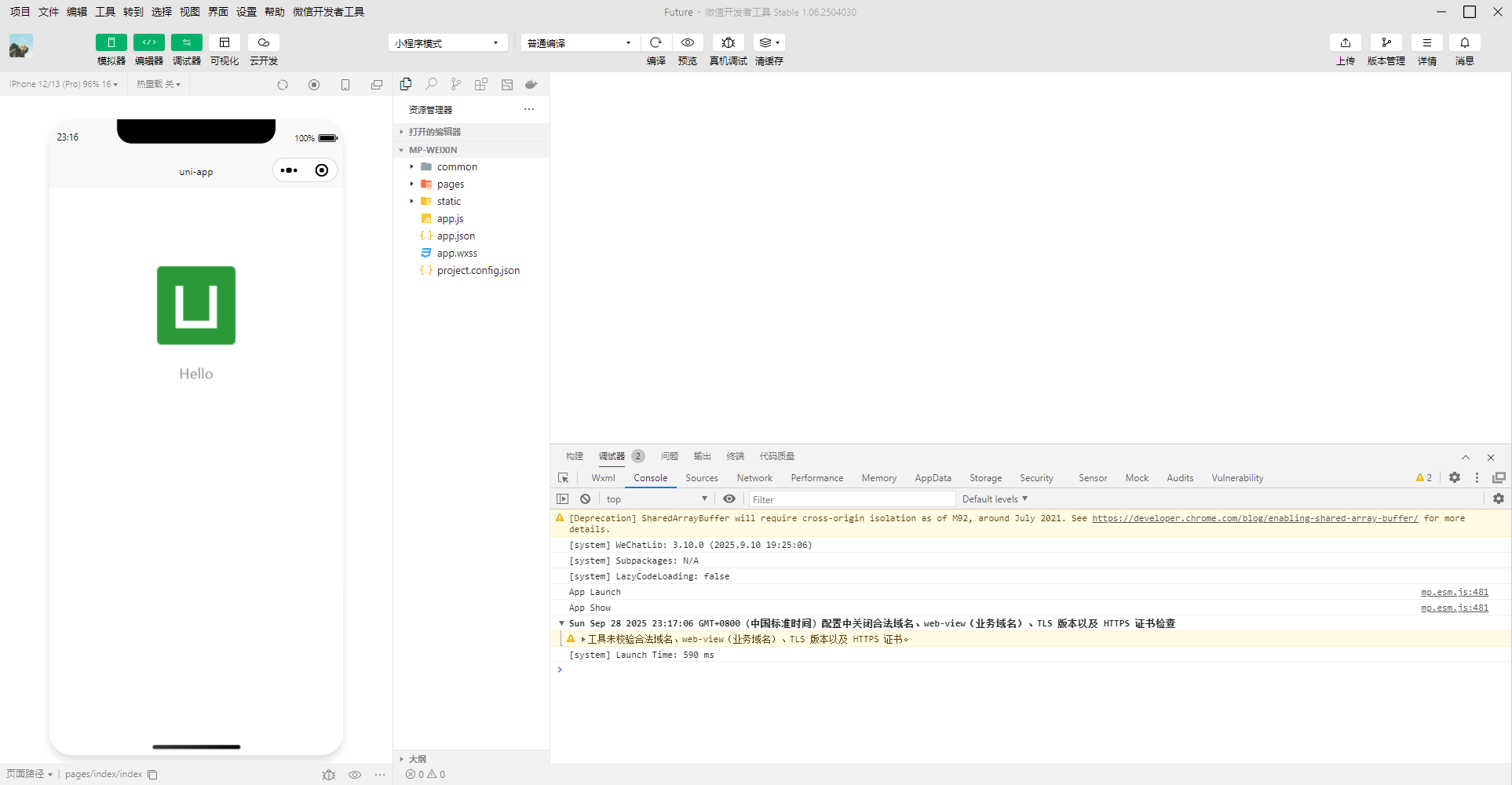
Task: Clear the console output
Action: tap(585, 499)
